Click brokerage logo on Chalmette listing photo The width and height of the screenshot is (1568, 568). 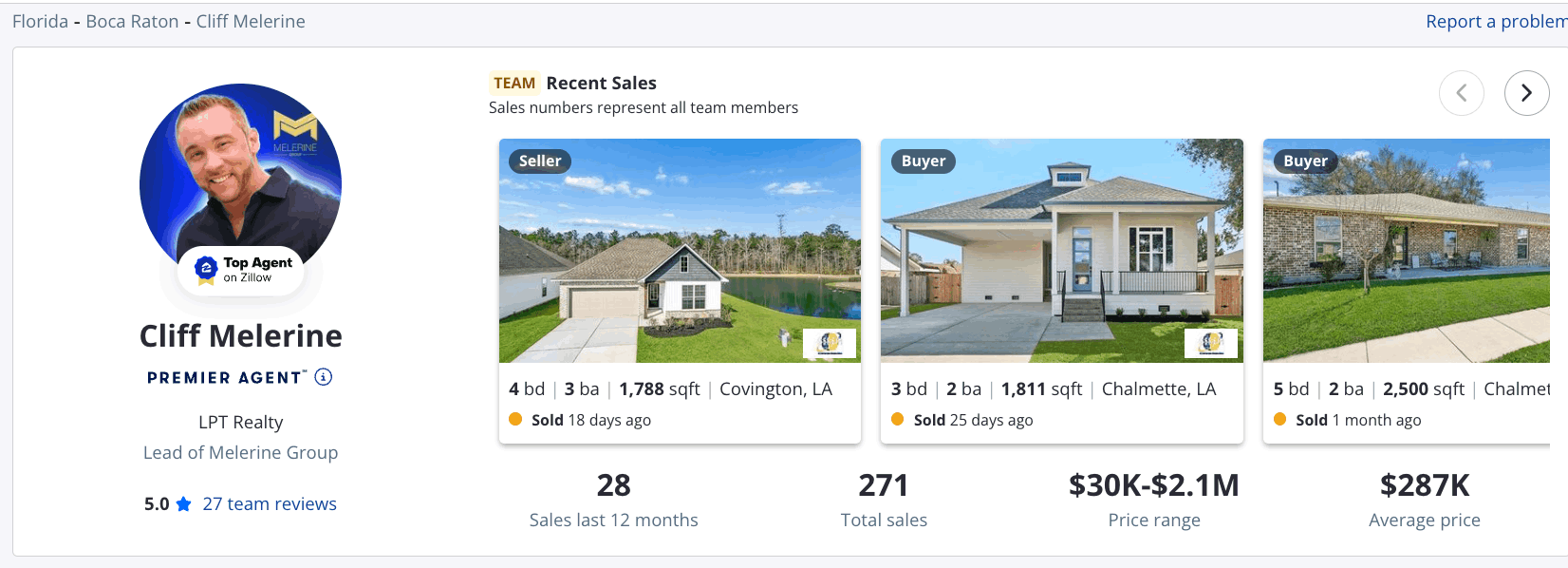coord(1211,343)
